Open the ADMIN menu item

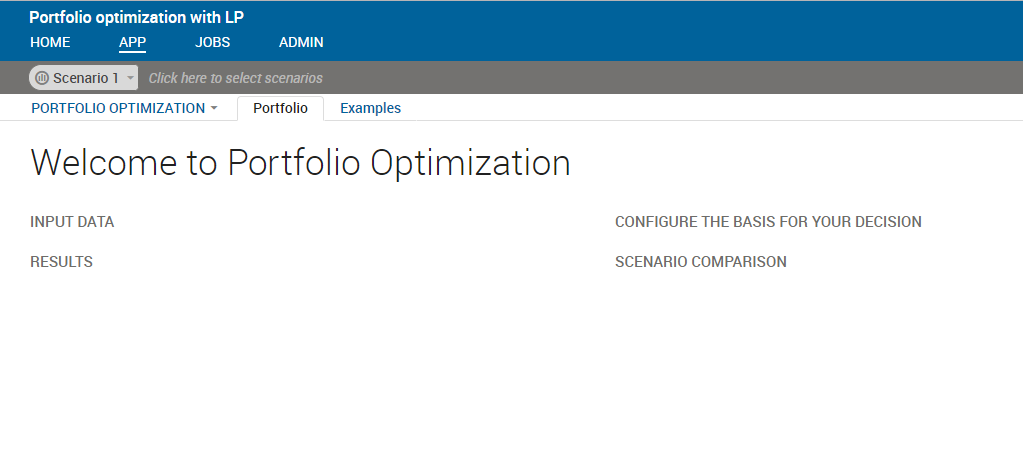tap(301, 42)
